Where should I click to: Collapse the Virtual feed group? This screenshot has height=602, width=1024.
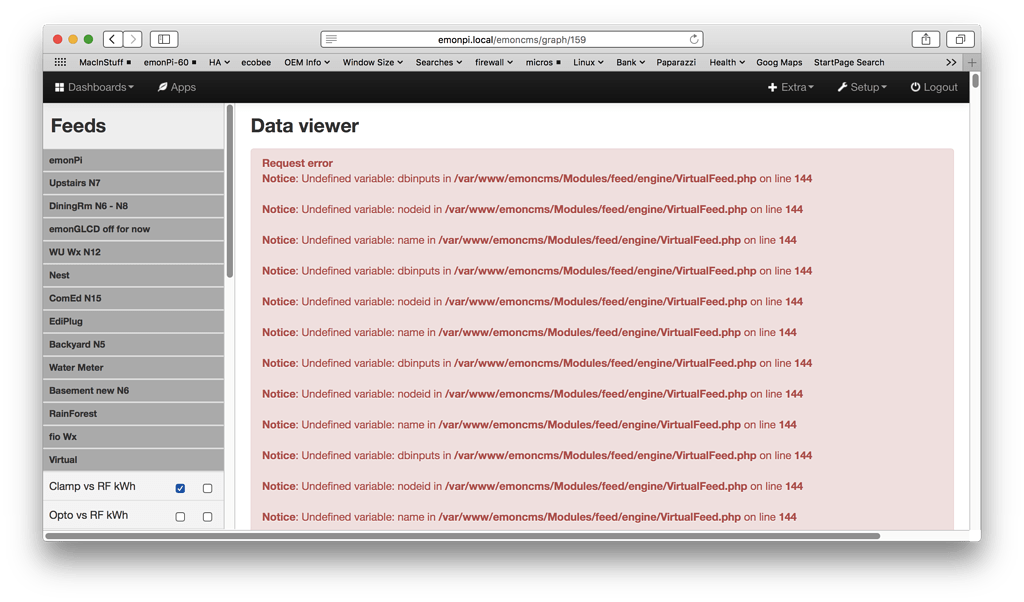tap(133, 460)
